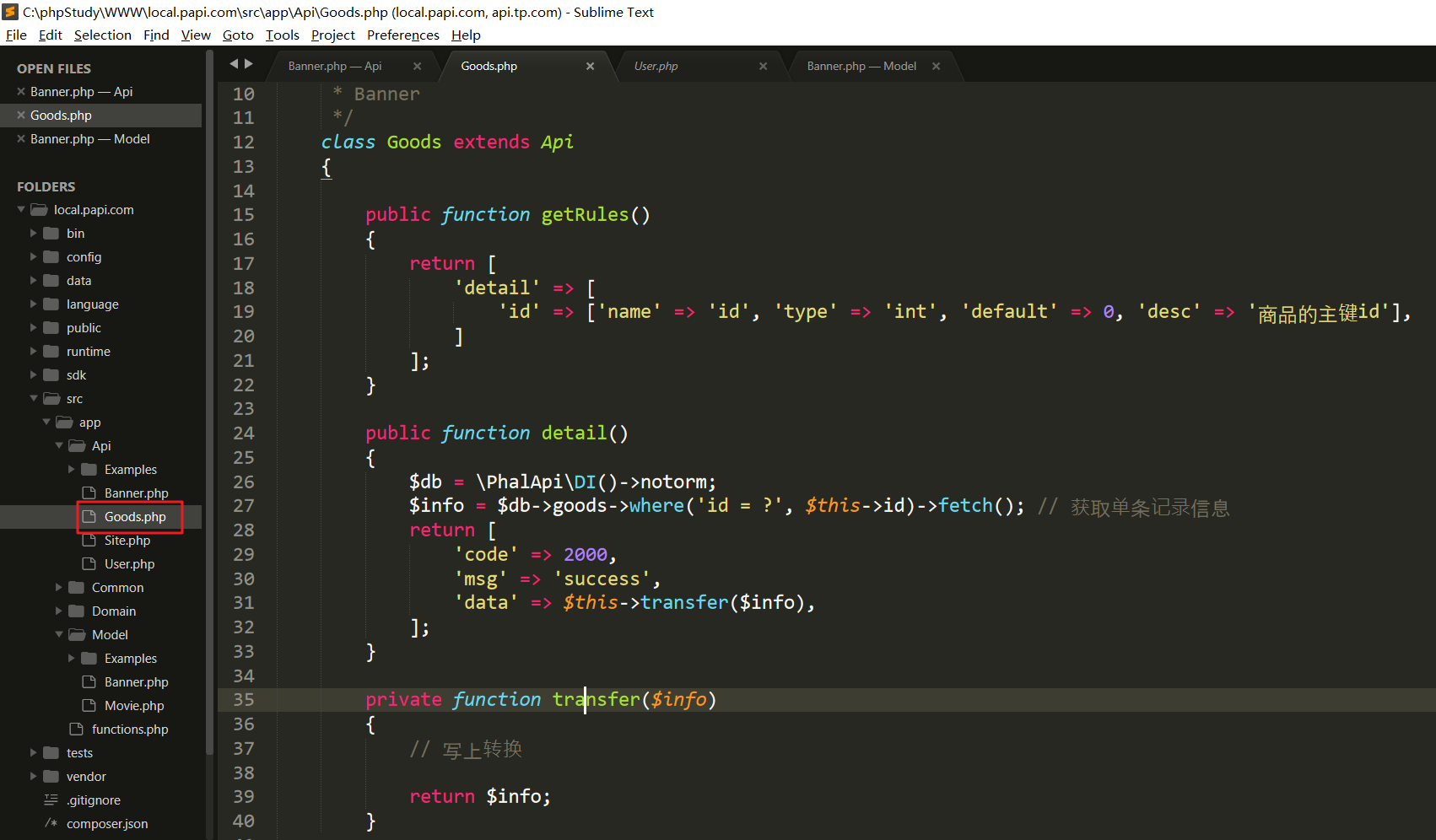Click the functions.php file icon
The image size is (1436, 840).
tap(76, 729)
